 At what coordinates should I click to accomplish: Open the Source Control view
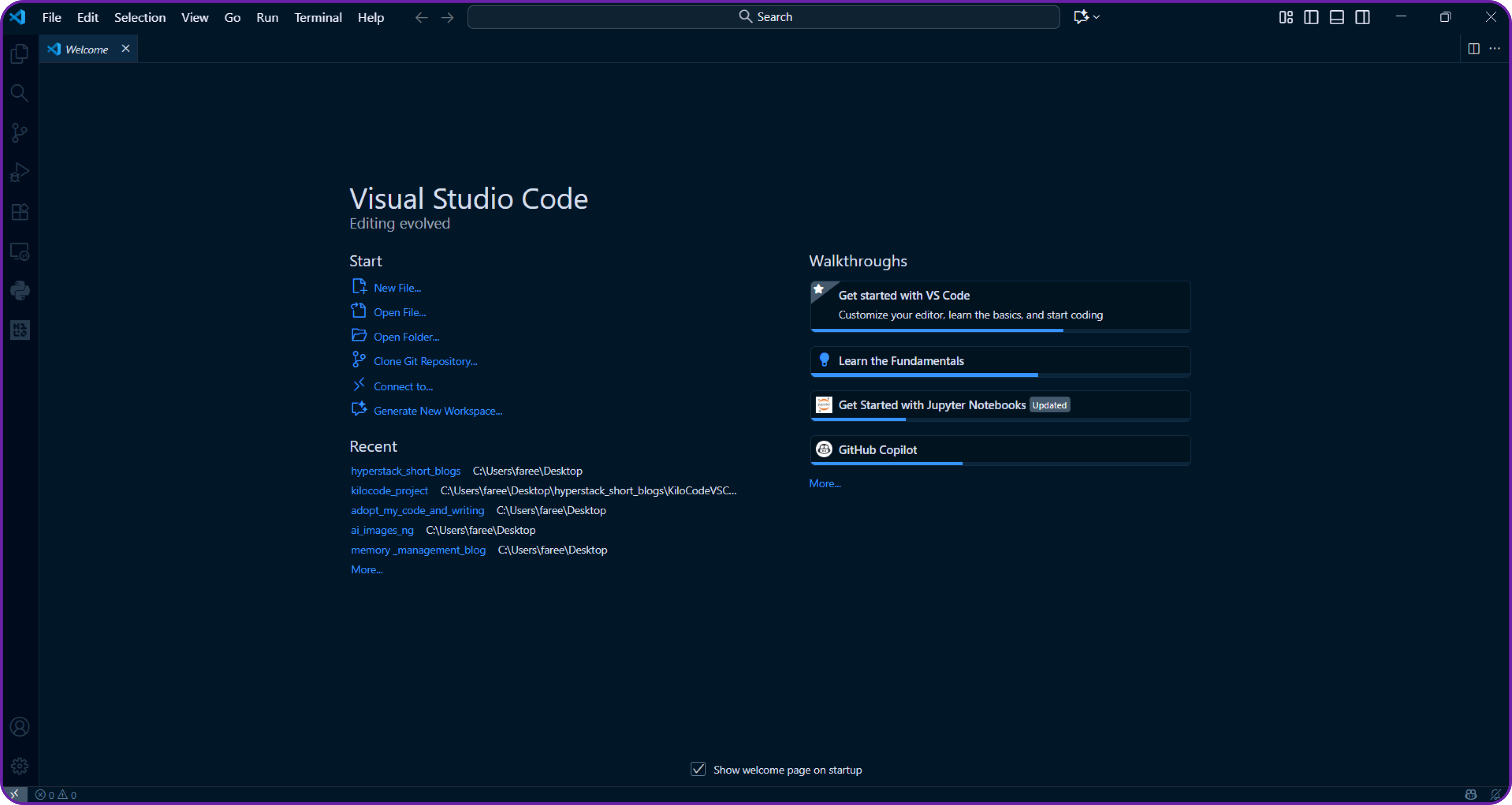19,132
